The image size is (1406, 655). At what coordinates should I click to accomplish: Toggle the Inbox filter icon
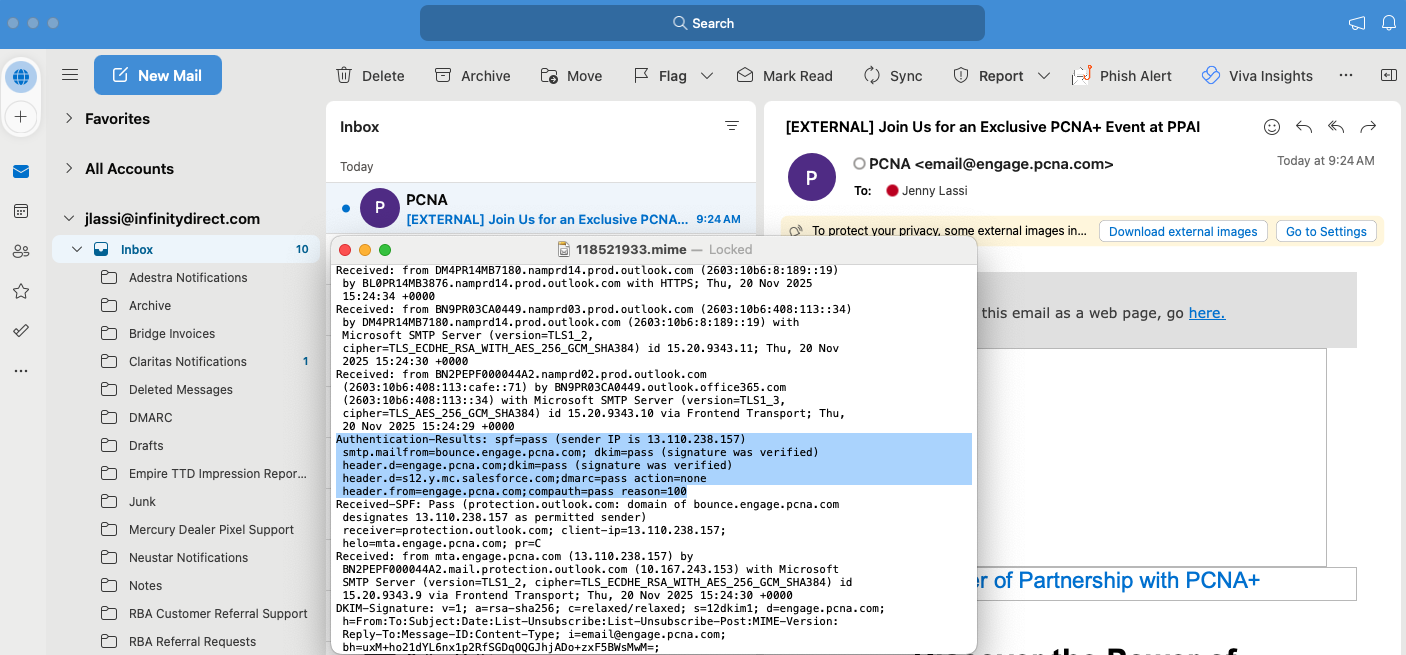pos(732,126)
